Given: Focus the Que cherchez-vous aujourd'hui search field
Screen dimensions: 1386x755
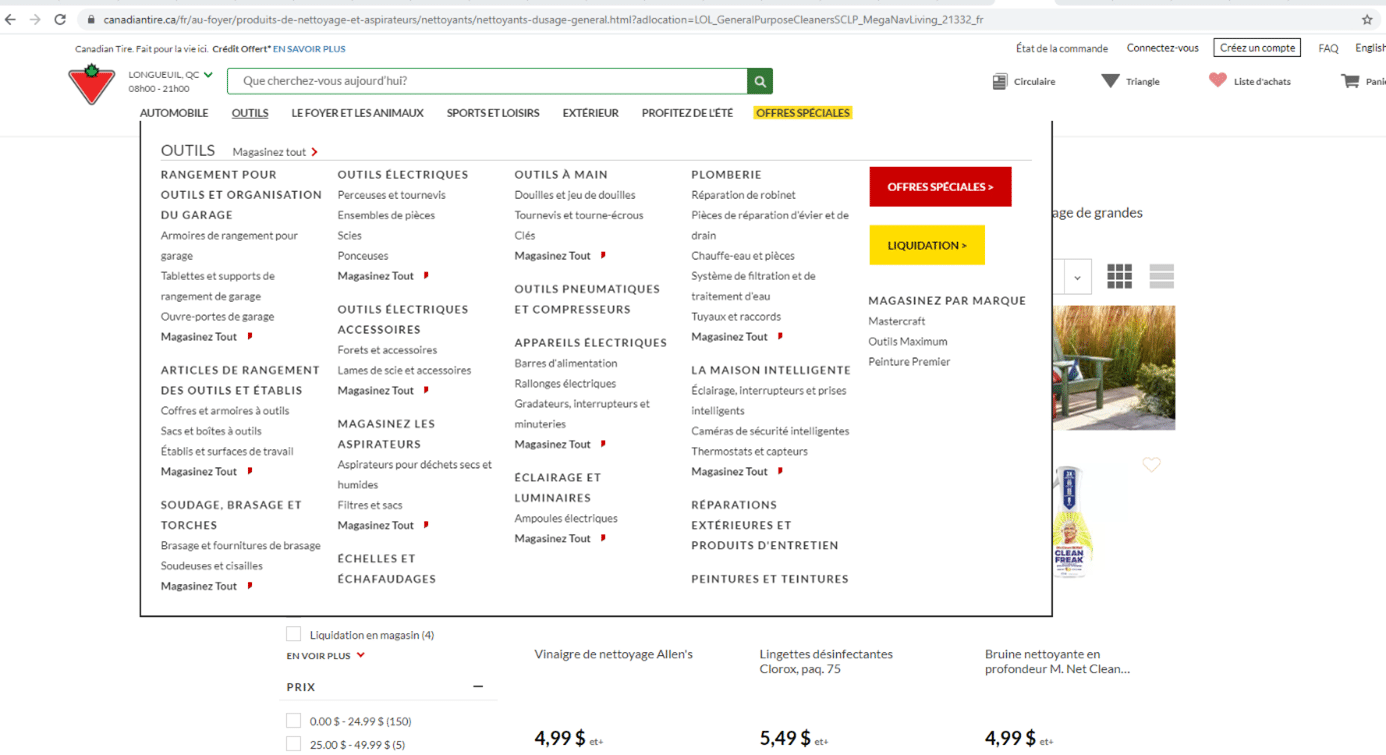Looking at the screenshot, I should click(487, 81).
